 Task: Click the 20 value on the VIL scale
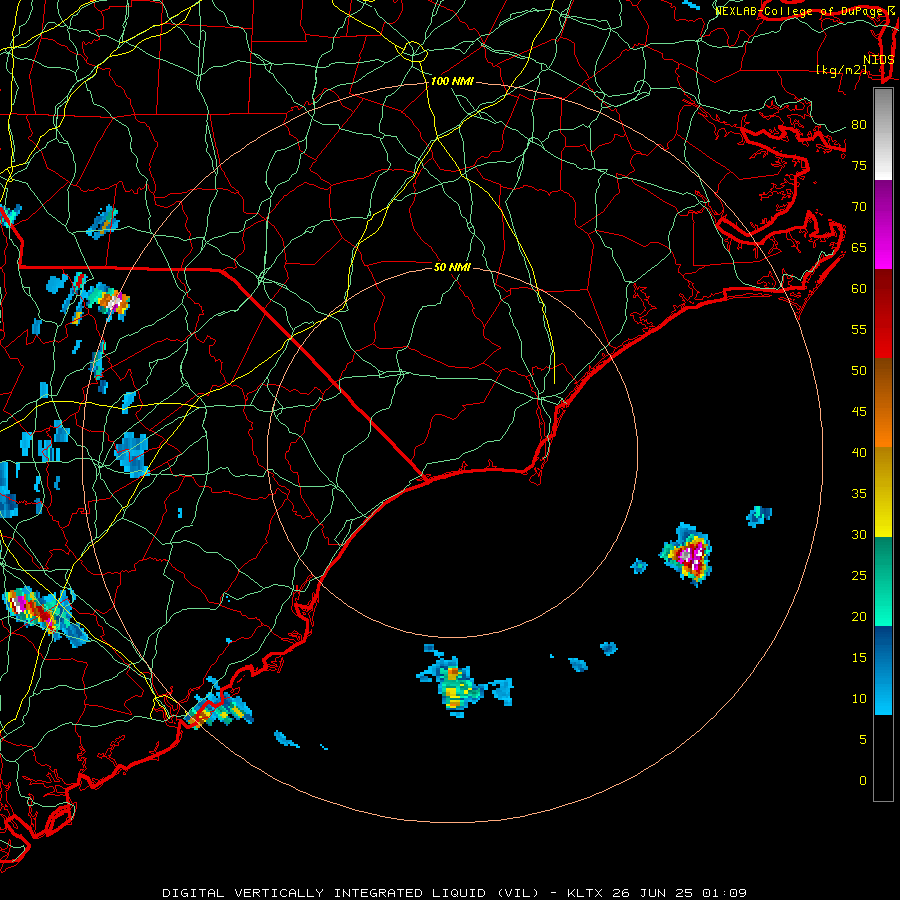click(x=859, y=616)
